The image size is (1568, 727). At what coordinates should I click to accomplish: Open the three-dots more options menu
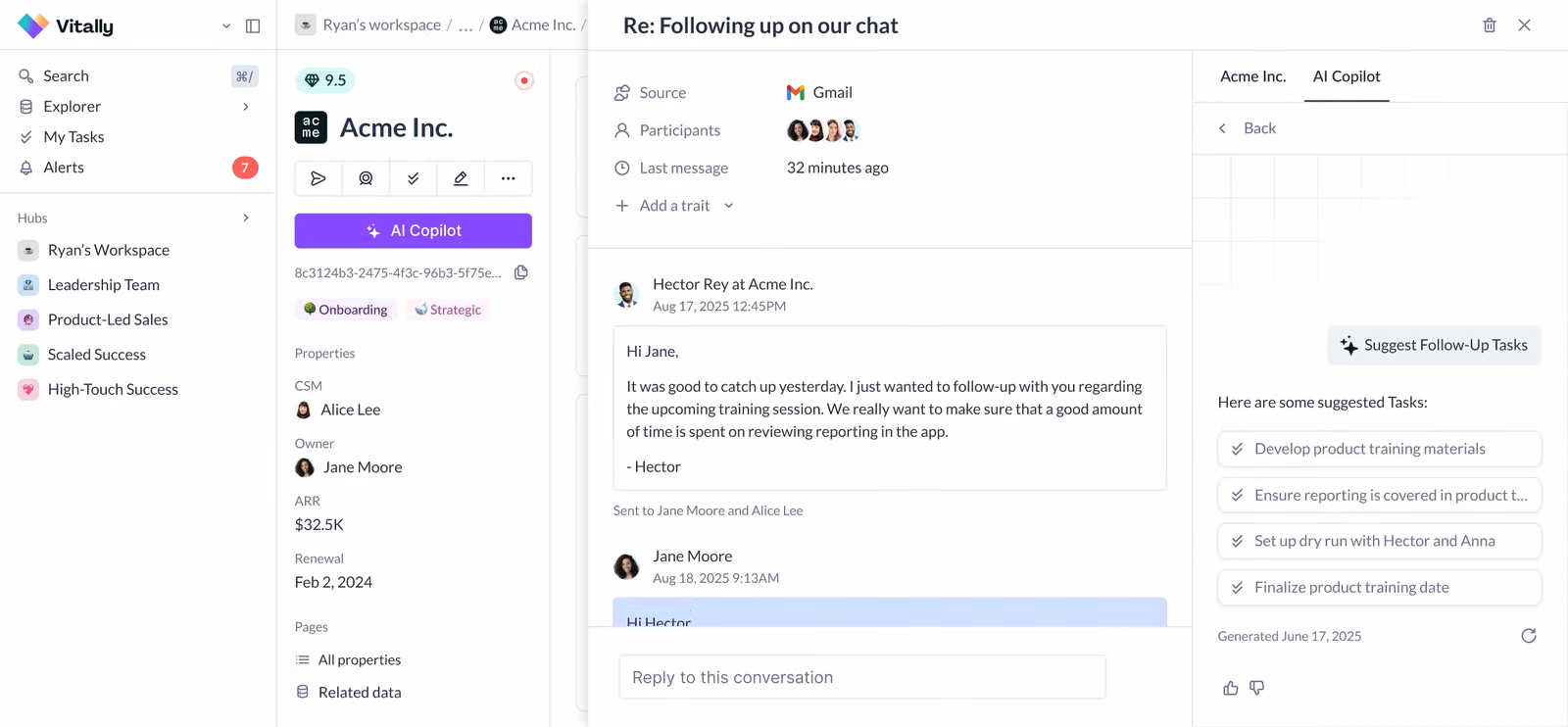click(x=508, y=178)
